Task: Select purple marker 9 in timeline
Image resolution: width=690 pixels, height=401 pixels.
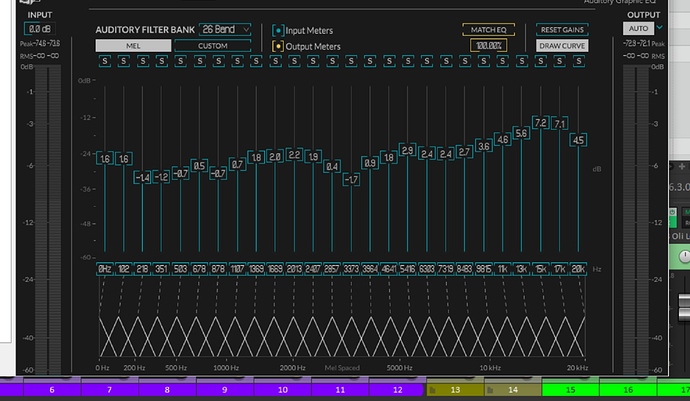Action: (224, 390)
